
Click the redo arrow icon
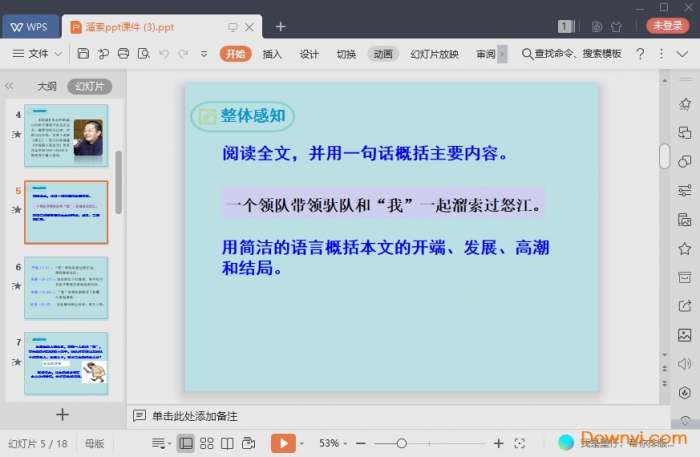click(183, 54)
